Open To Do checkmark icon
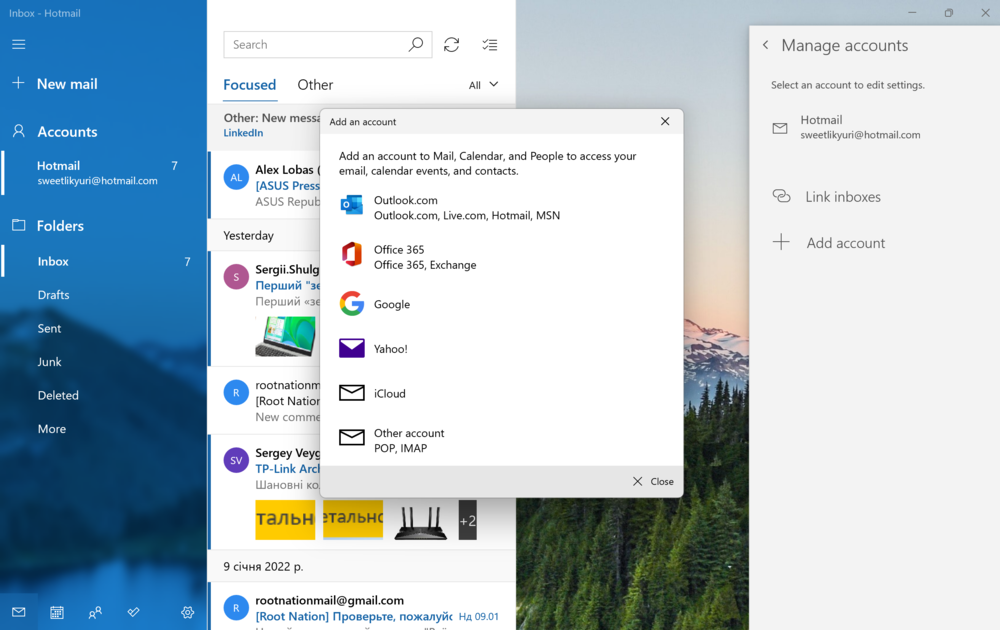 coord(134,612)
